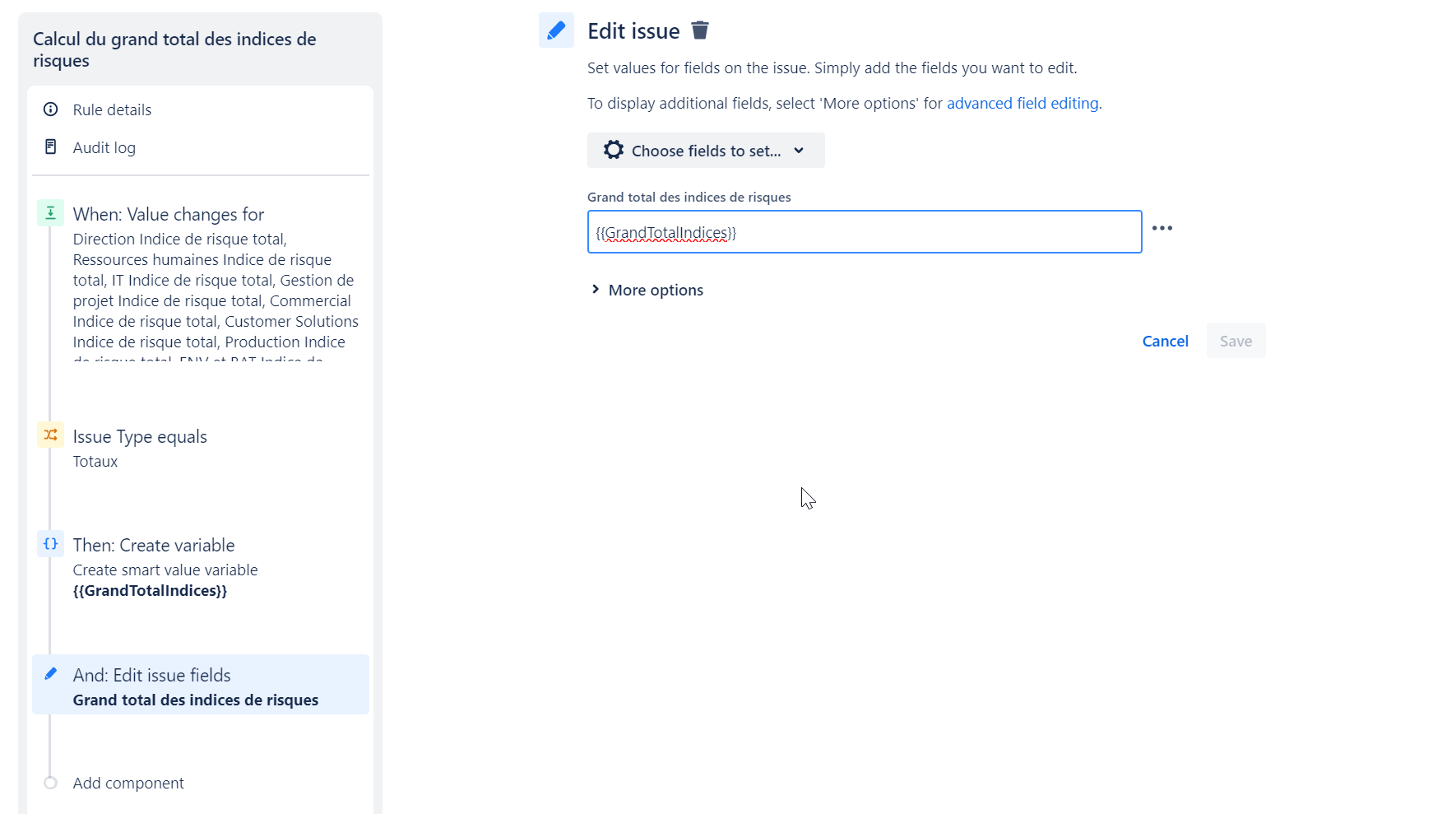This screenshot has height=814, width=1456.
Task: Select And: Edit issue fields step
Action: point(201,685)
